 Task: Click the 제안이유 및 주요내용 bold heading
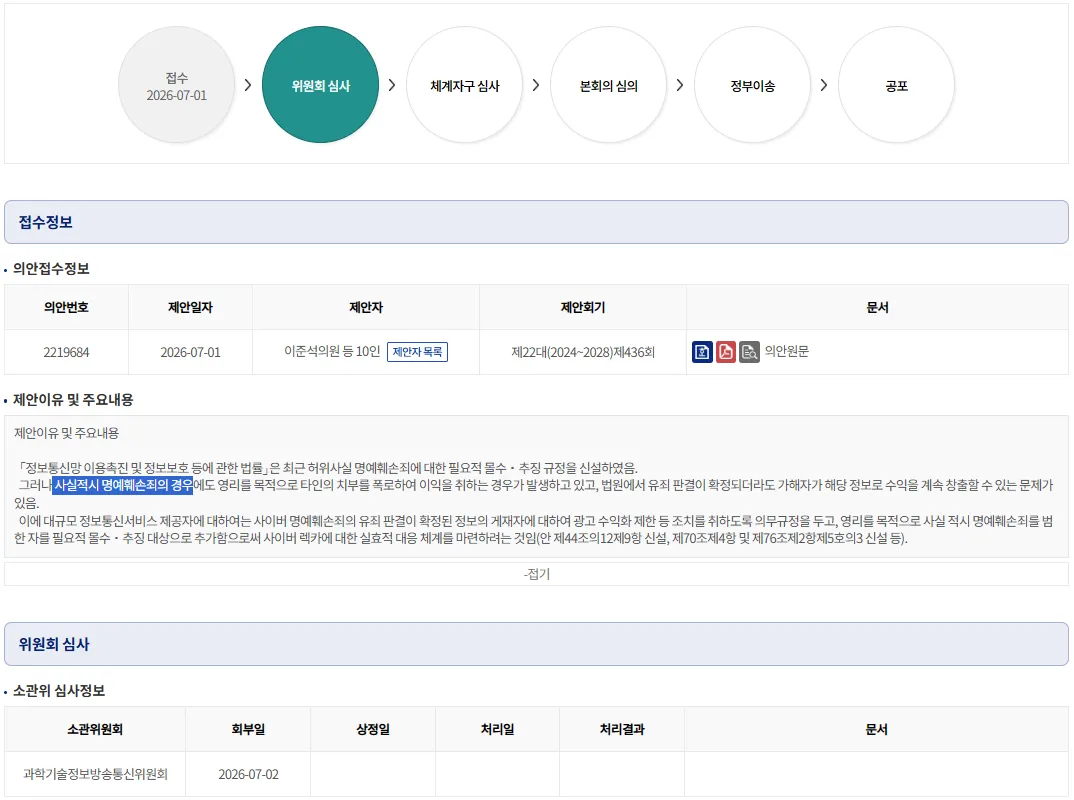tap(73, 400)
